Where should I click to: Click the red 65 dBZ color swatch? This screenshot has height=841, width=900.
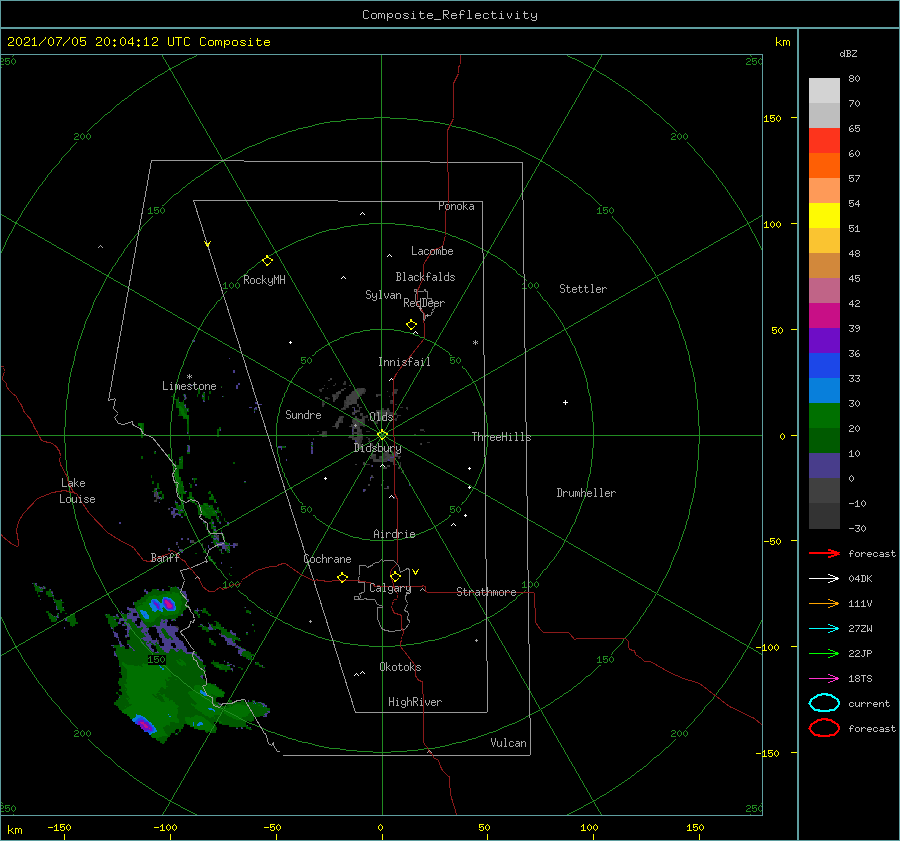[824, 140]
